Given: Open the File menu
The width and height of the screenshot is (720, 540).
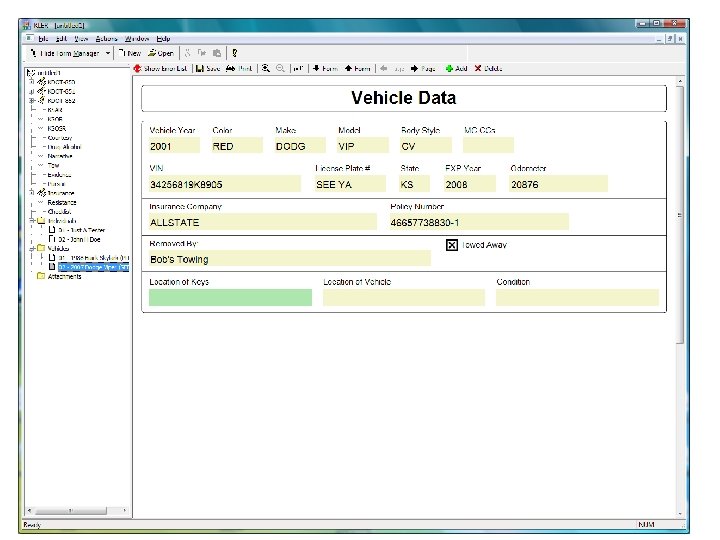Looking at the screenshot, I should coord(43,39).
